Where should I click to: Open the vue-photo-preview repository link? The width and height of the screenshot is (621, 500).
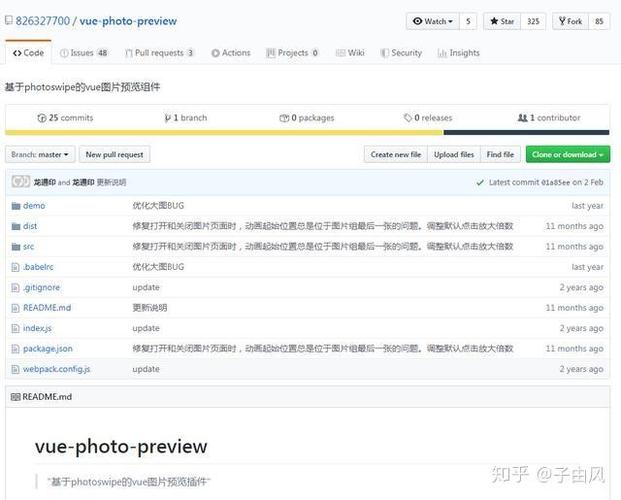click(128, 21)
